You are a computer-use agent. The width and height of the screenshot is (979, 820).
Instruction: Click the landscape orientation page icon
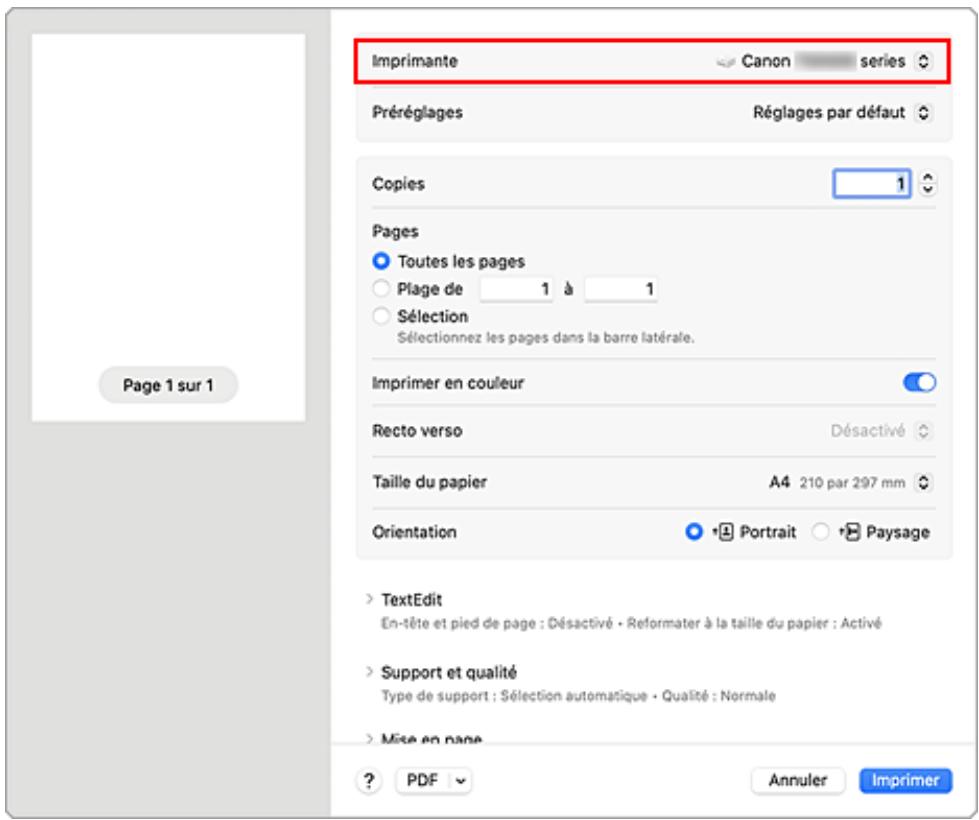point(852,532)
